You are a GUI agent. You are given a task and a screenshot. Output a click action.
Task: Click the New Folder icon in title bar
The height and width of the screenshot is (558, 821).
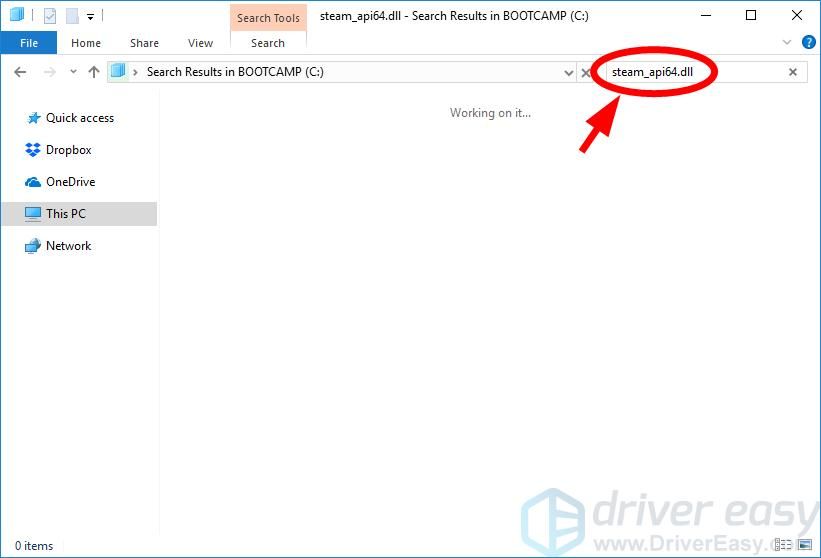[71, 16]
